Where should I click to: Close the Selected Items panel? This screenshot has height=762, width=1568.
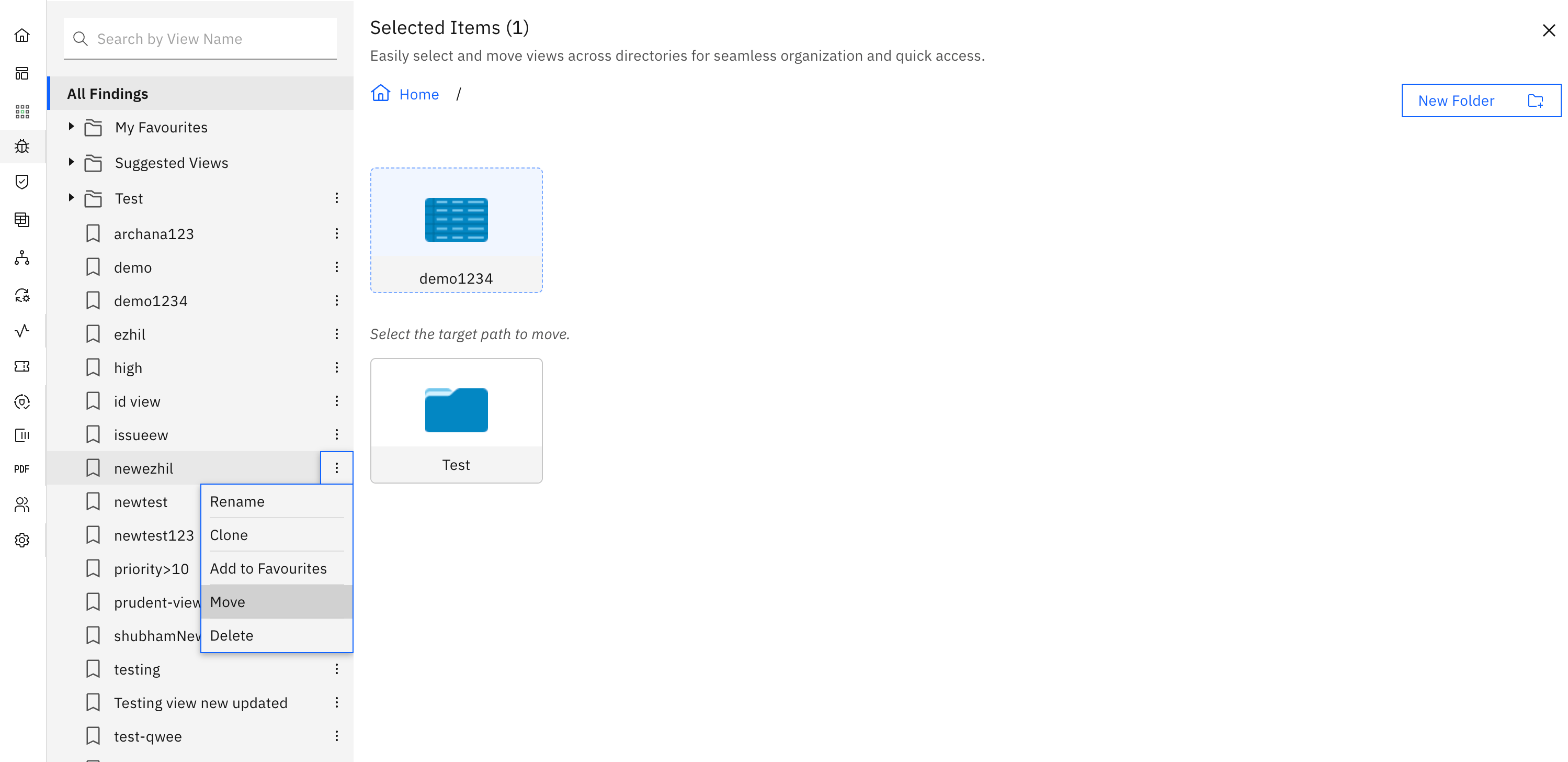coord(1549,30)
